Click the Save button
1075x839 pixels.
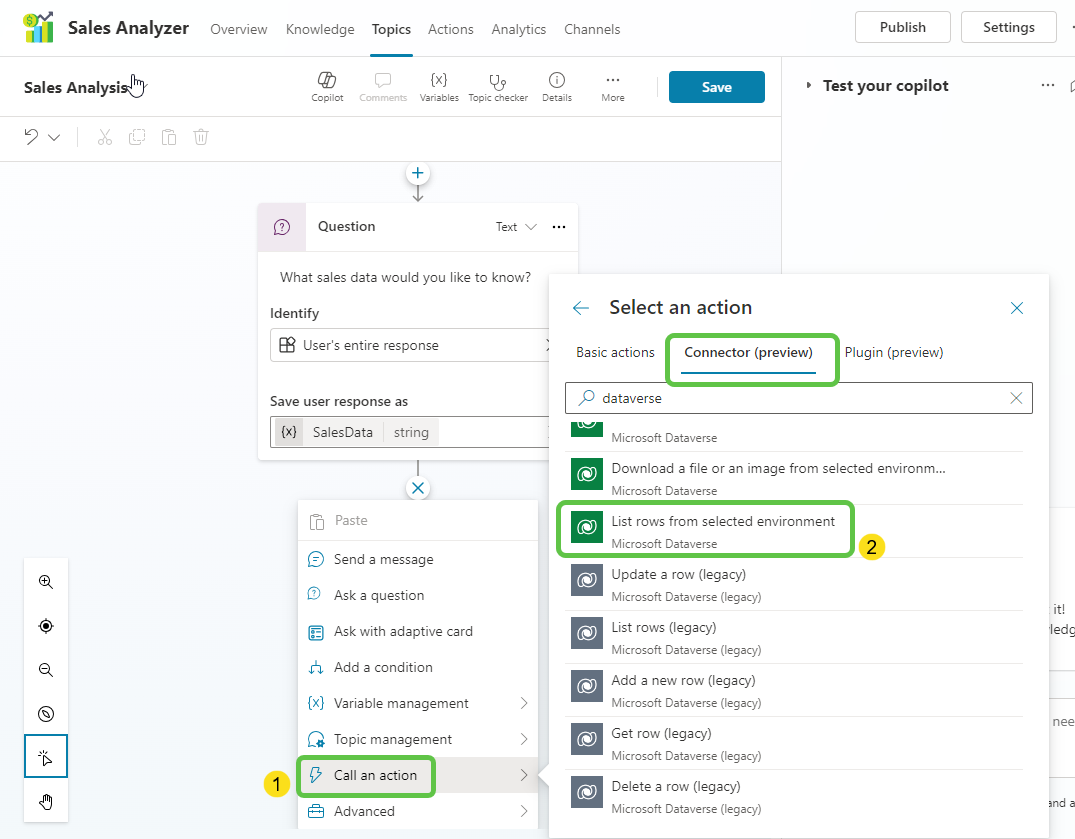[x=716, y=87]
